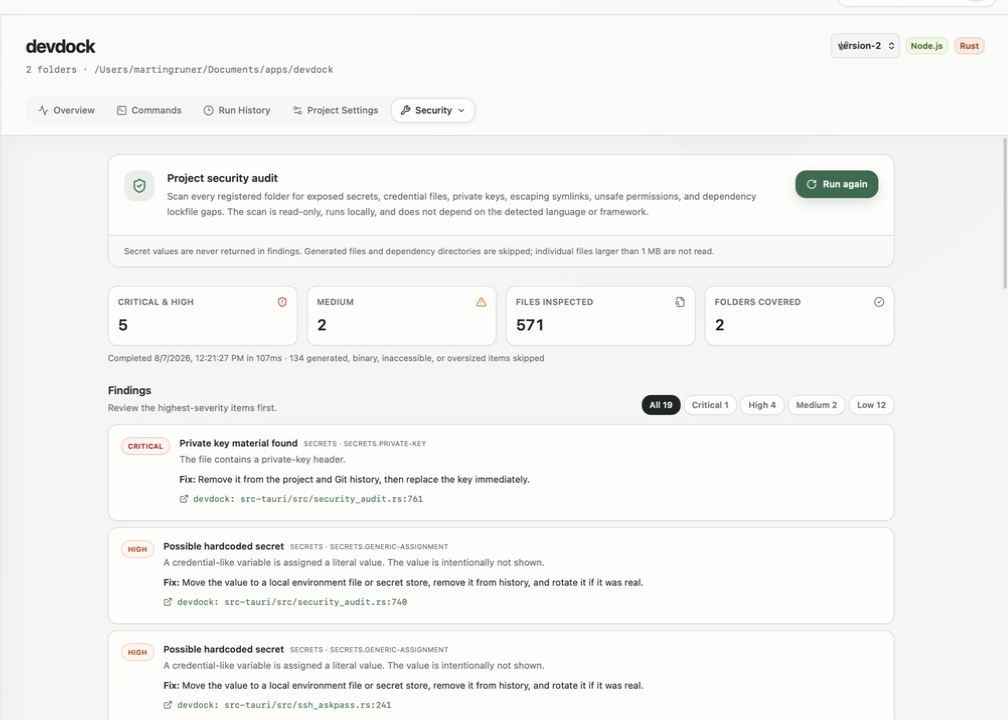Click the Project Settings sliders icon
Image resolution: width=1008 pixels, height=720 pixels.
(297, 111)
